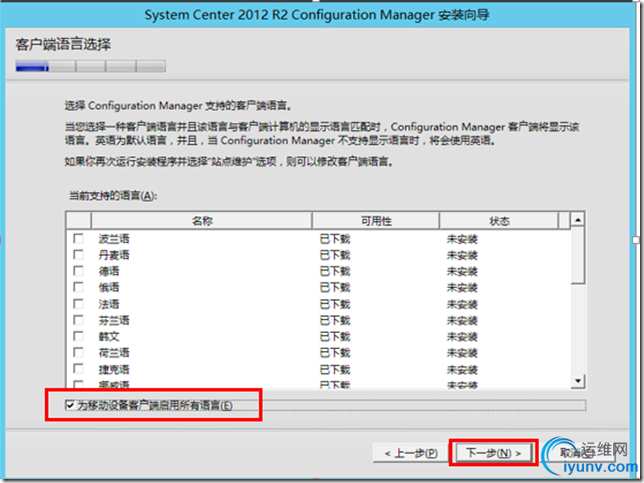Select the 俄语 language checkbox
This screenshot has width=644, height=483.
[78, 287]
